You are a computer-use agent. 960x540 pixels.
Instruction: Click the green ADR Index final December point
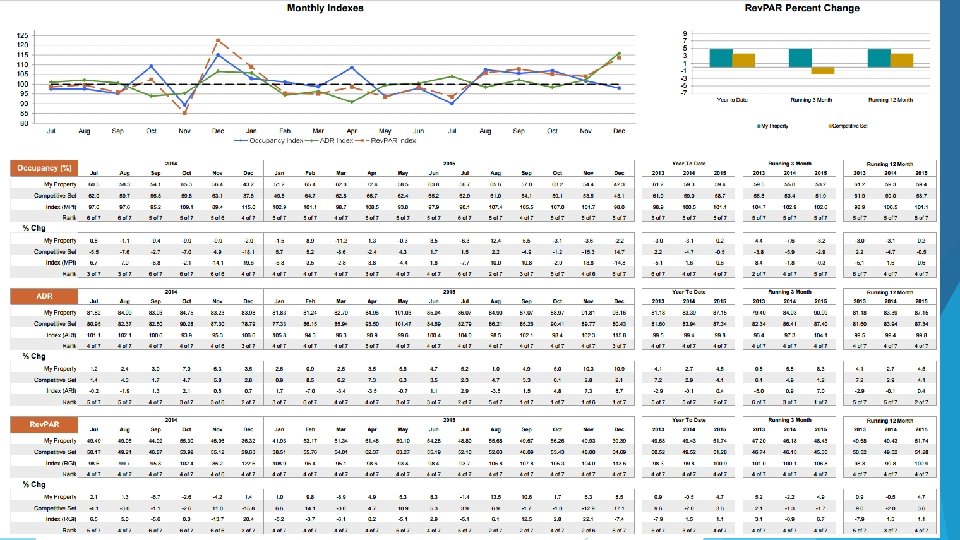[619, 53]
